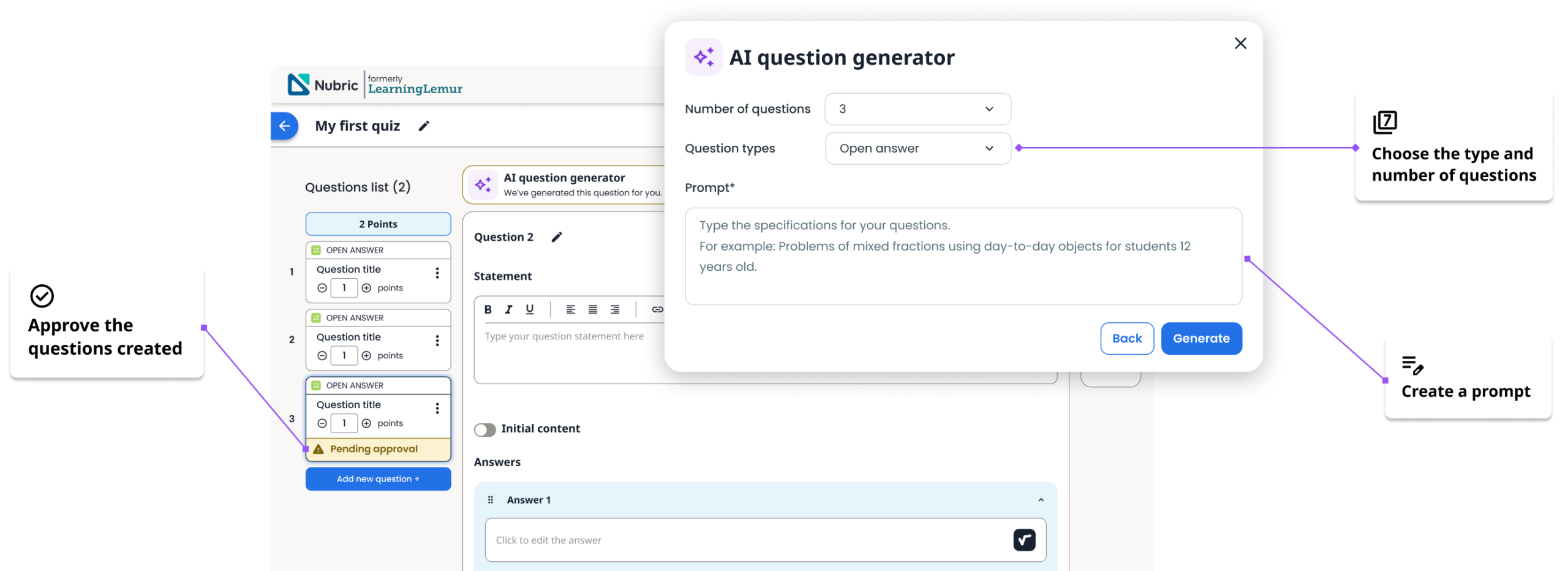Open the Number of questions dropdown
This screenshot has width=1568, height=571.
917,108
